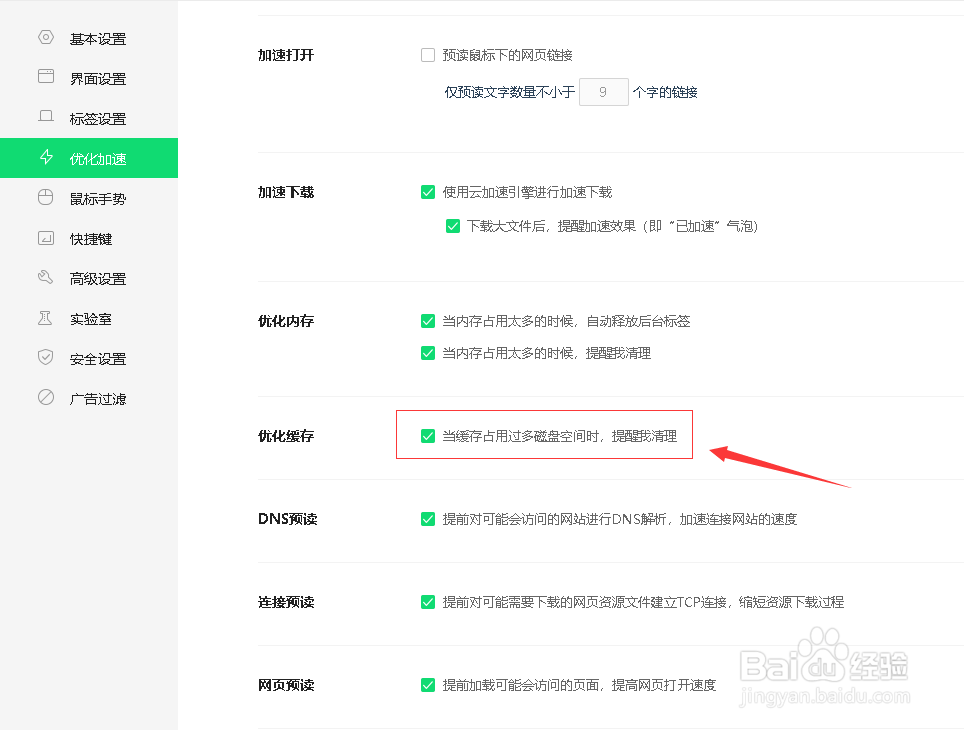Screen dimensions: 964x730
Task: Select the 优化加速 sidebar item
Action: [x=89, y=158]
